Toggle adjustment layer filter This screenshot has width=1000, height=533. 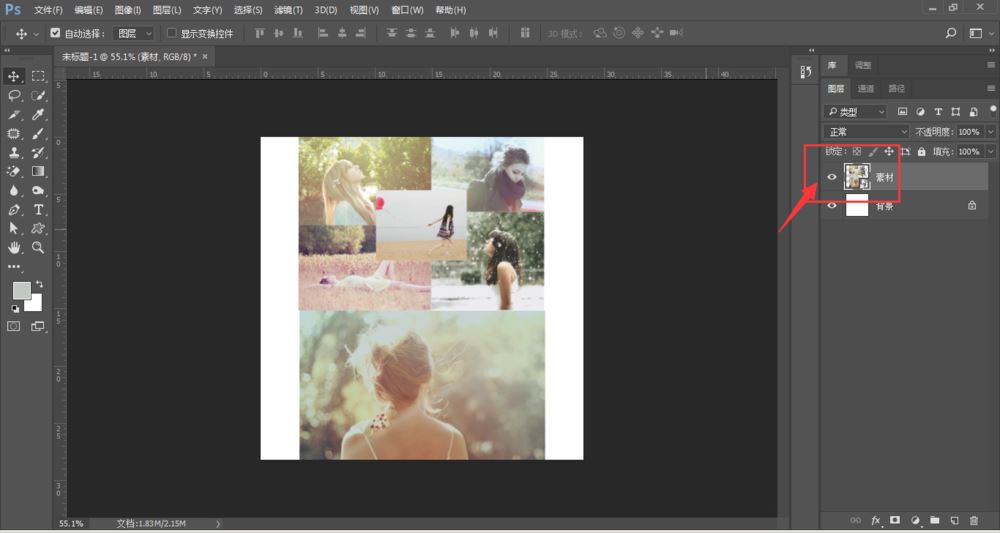[920, 112]
